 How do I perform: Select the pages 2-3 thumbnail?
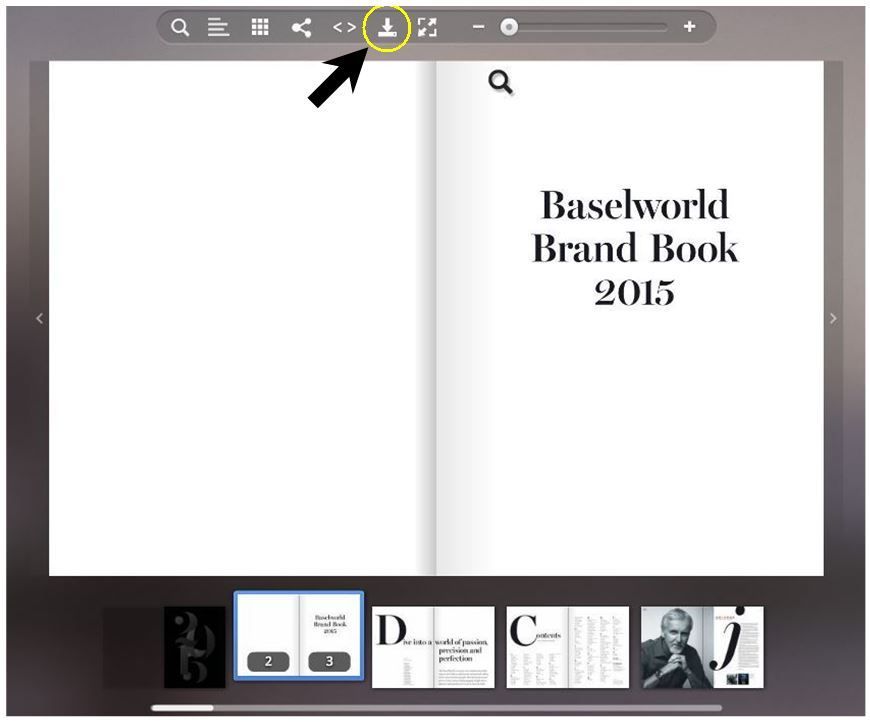[x=299, y=635]
